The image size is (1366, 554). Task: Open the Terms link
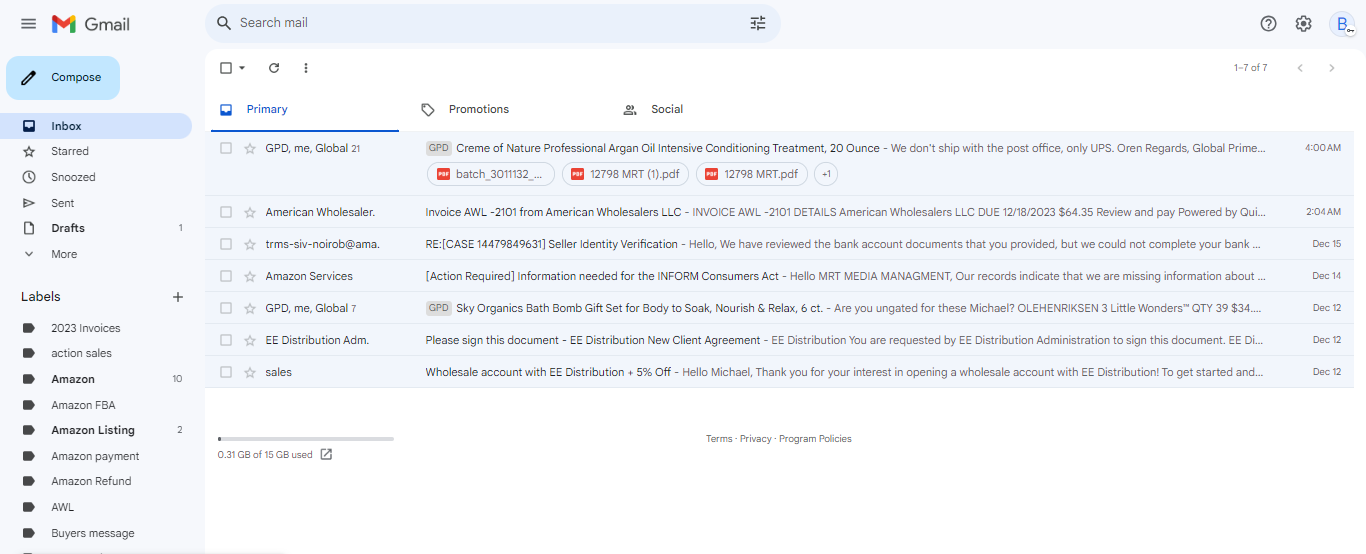coord(718,439)
